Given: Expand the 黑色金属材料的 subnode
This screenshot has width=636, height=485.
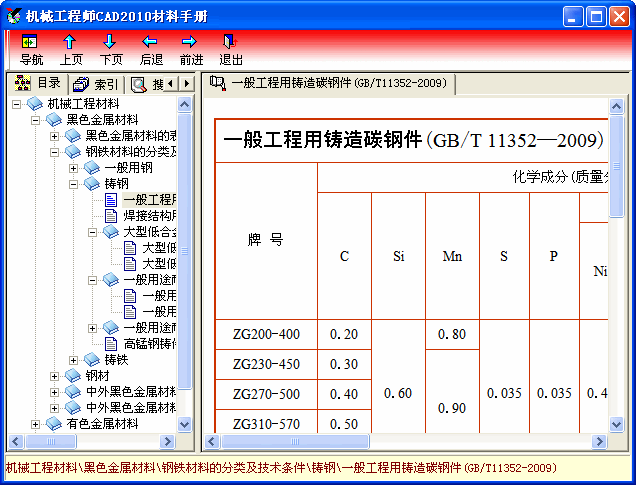Looking at the screenshot, I should coord(54,136).
